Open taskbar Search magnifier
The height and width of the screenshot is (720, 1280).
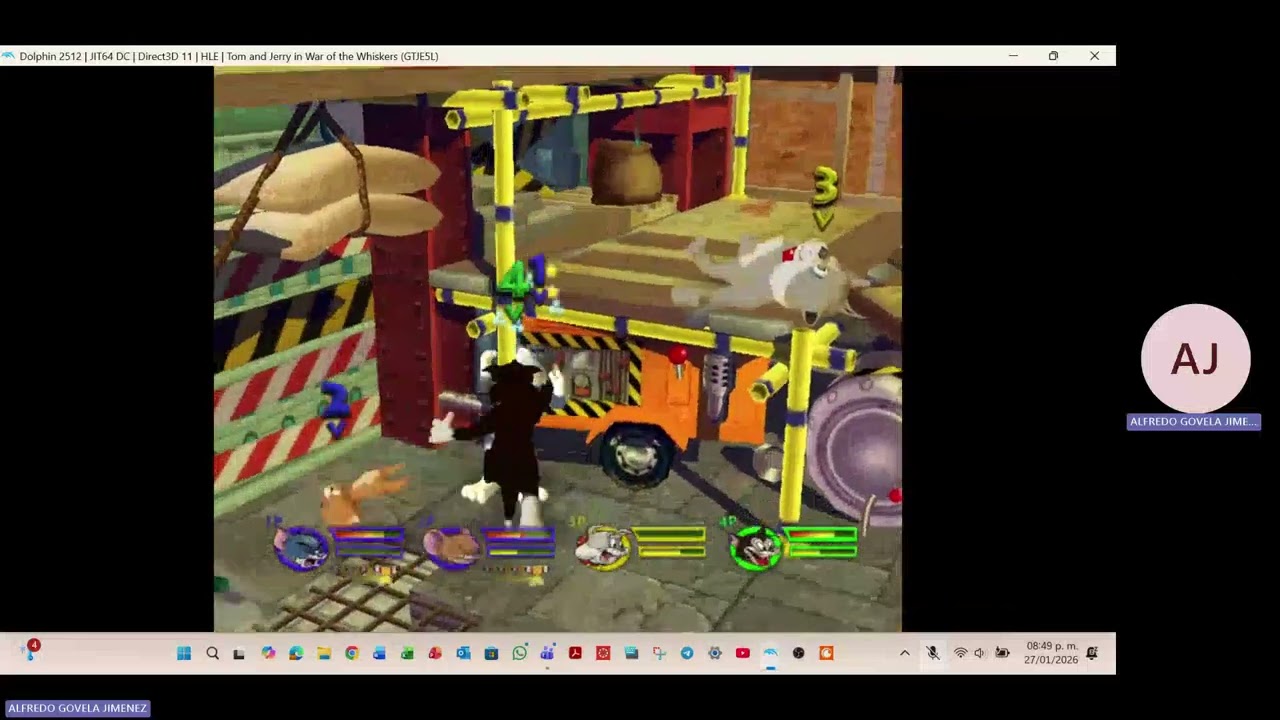coord(212,653)
